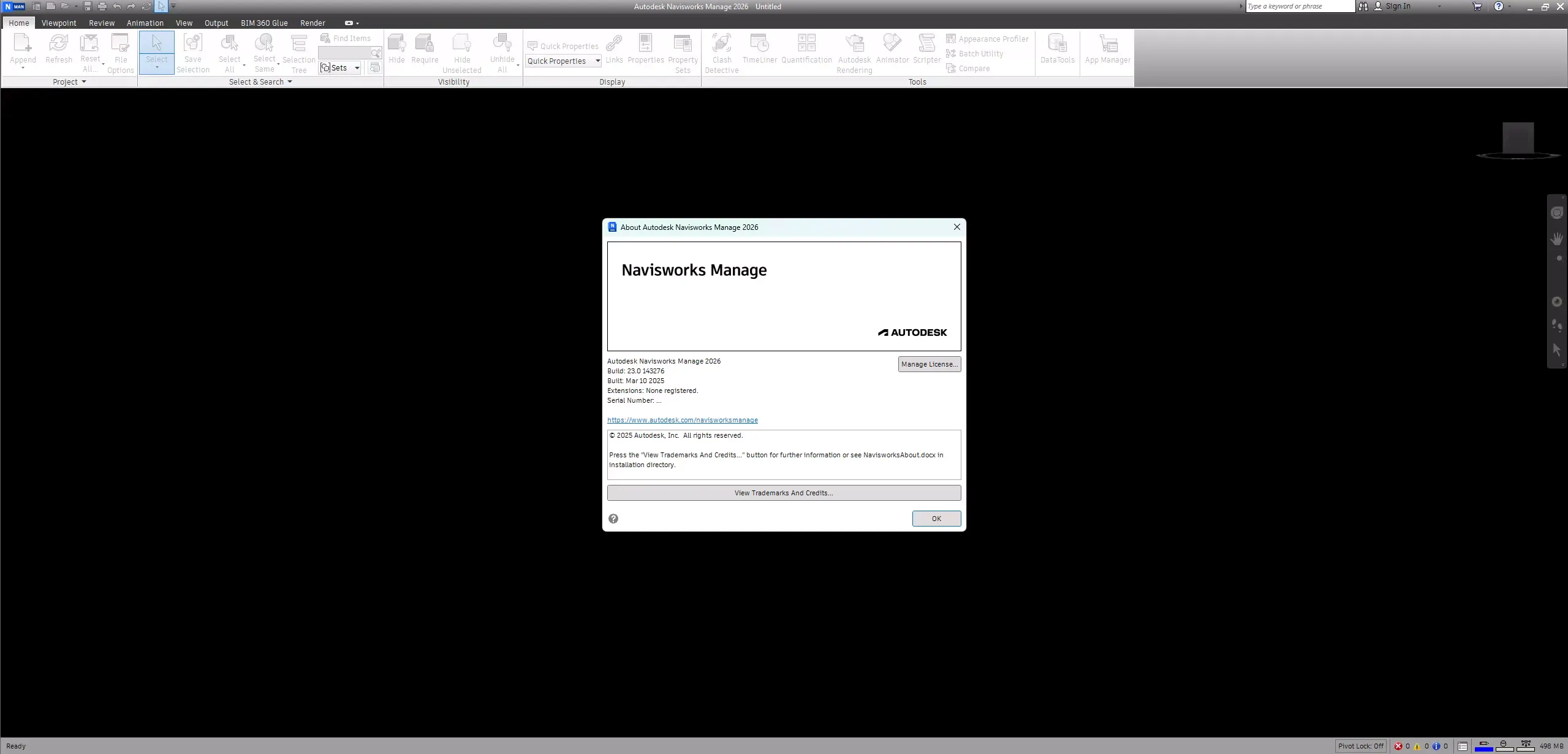Open the BIM 360 Glue tab
This screenshot has width=1568, height=754.
coord(263,23)
